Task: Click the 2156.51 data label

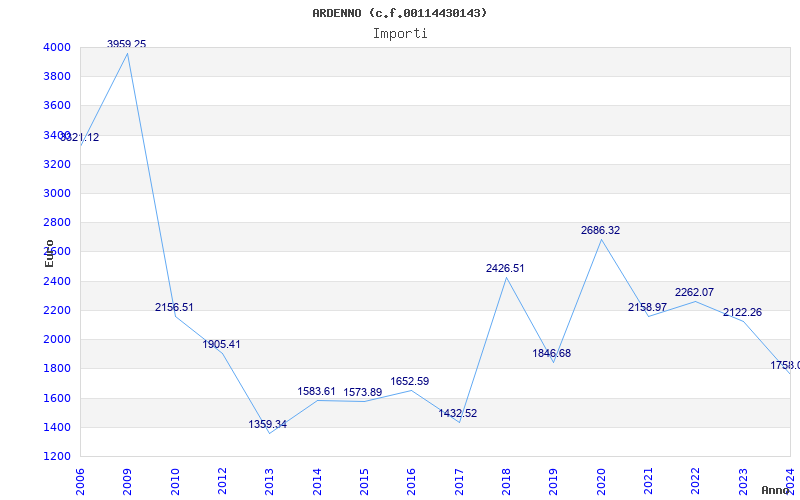Action: (x=174, y=307)
